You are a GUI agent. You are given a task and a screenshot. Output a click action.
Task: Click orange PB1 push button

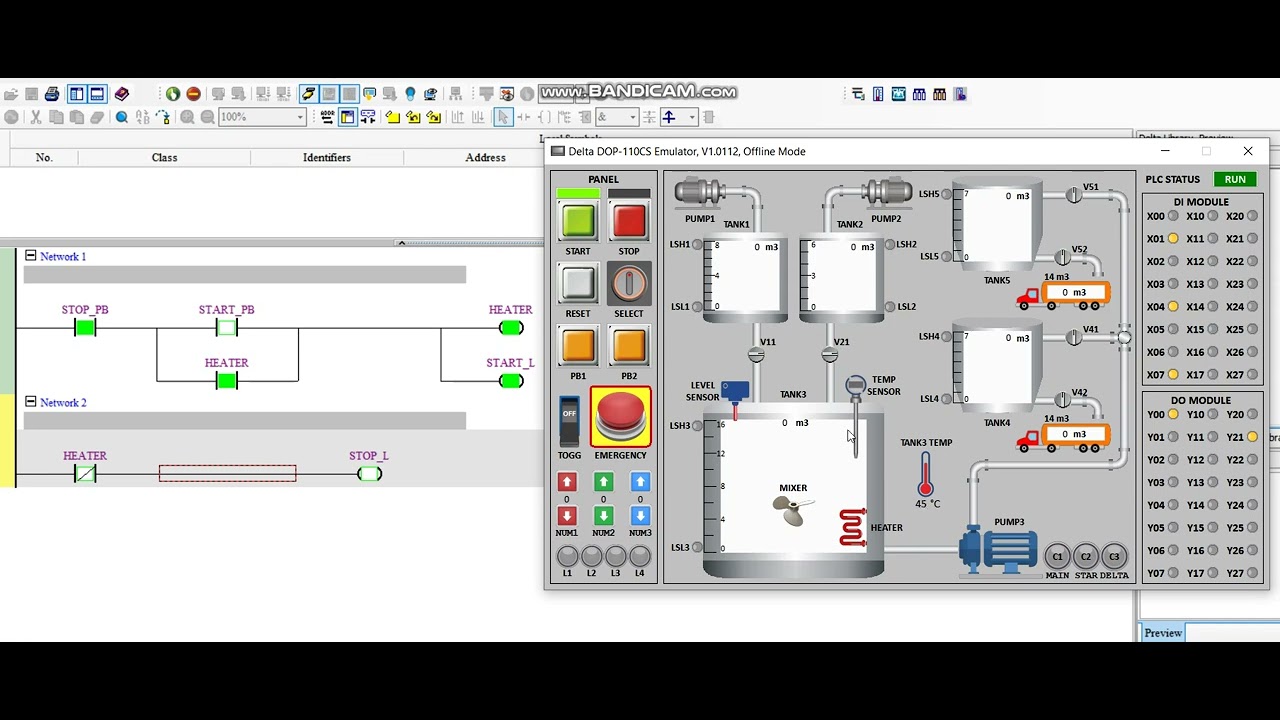pyautogui.click(x=578, y=347)
